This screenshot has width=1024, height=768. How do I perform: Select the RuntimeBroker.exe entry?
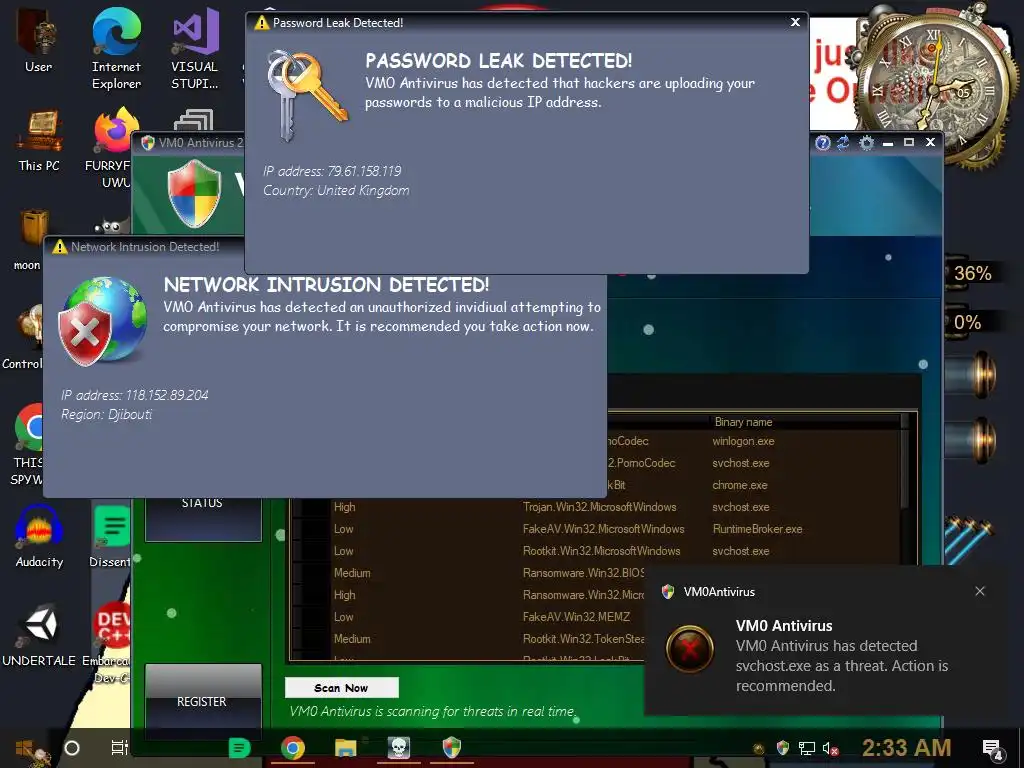[758, 529]
